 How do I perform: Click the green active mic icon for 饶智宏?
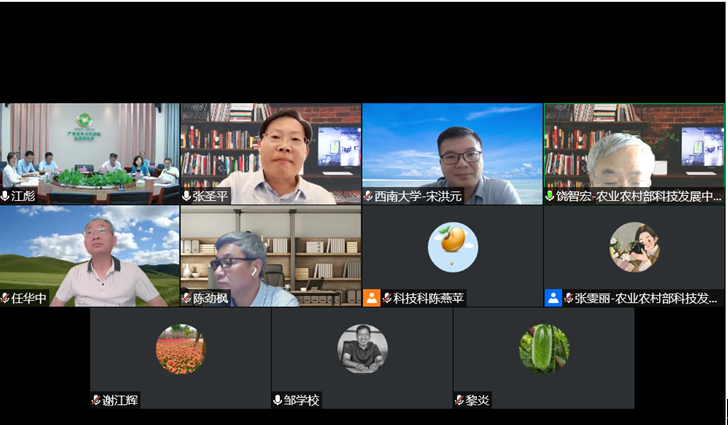[550, 197]
